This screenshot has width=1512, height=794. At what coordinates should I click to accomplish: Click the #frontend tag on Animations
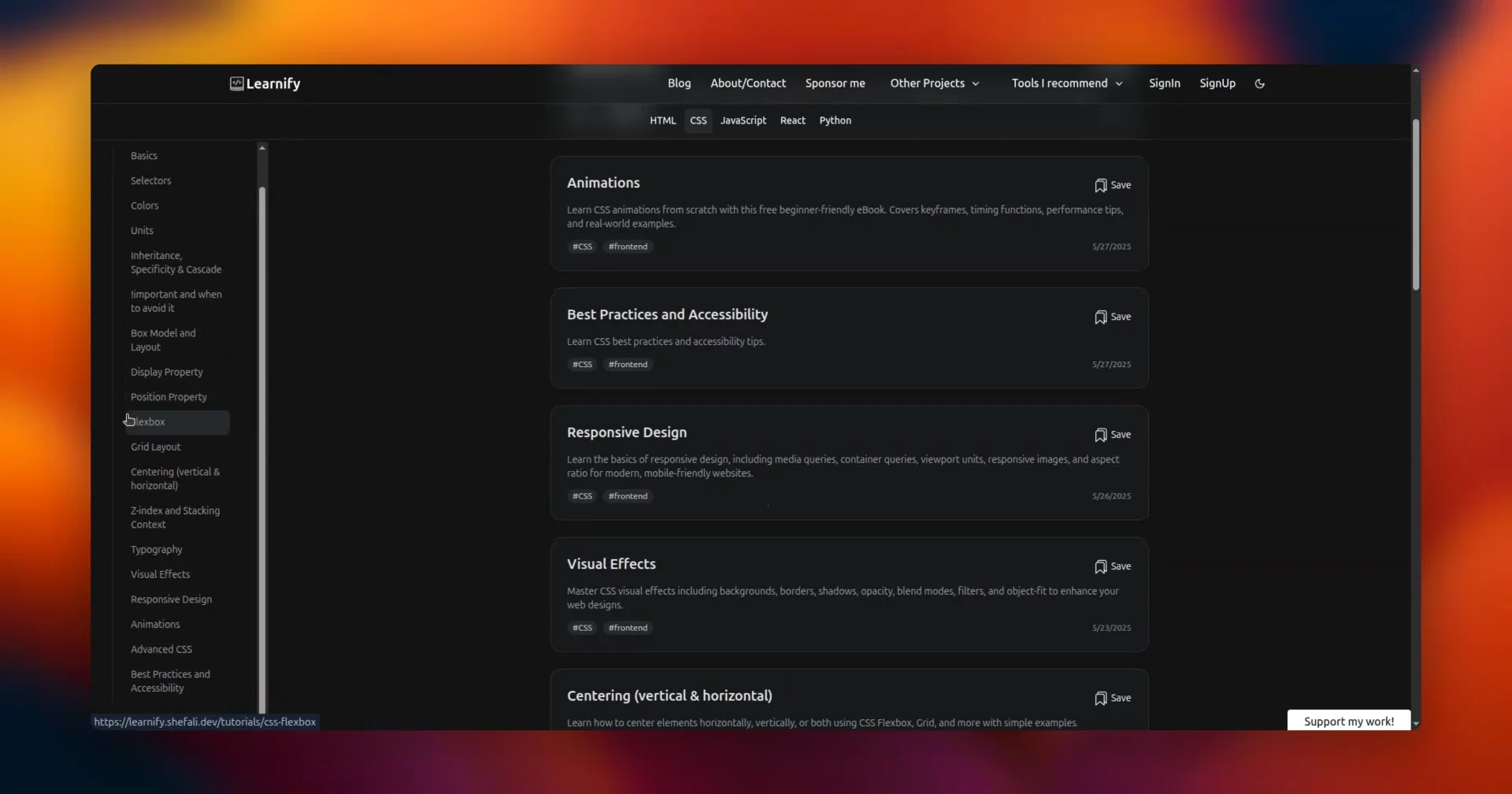point(628,247)
